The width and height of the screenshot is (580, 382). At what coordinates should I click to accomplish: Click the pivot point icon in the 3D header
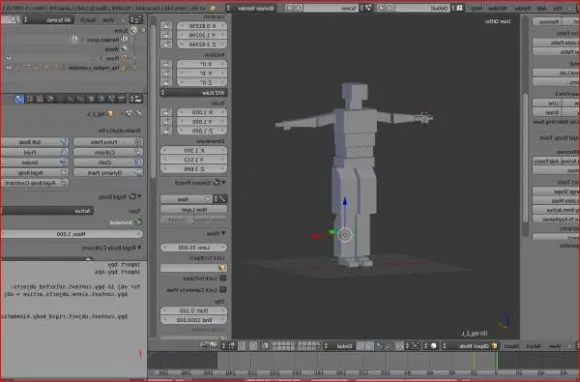415,346
